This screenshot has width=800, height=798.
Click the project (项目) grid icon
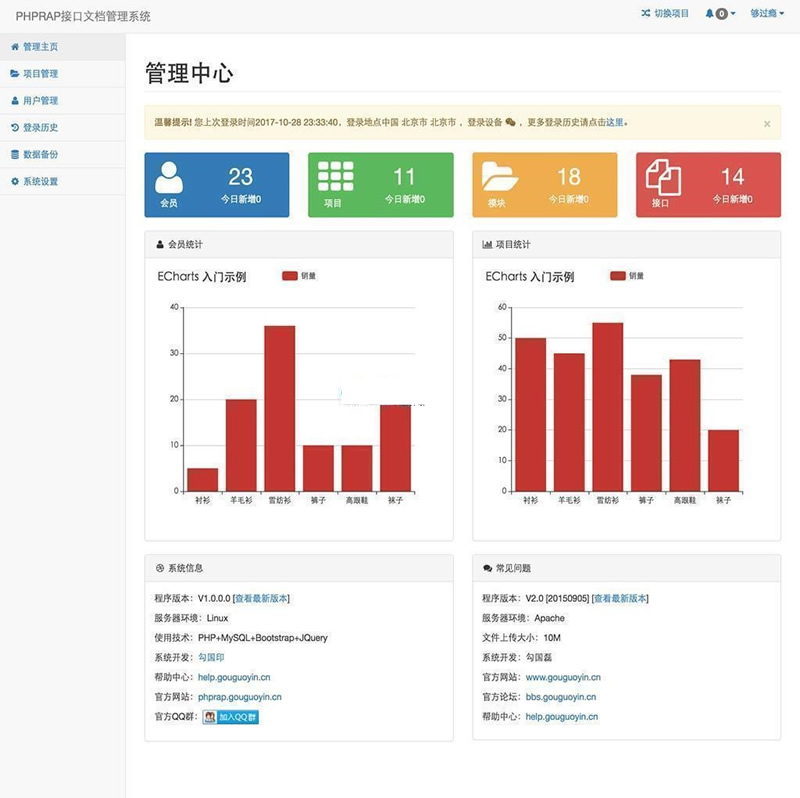[336, 177]
